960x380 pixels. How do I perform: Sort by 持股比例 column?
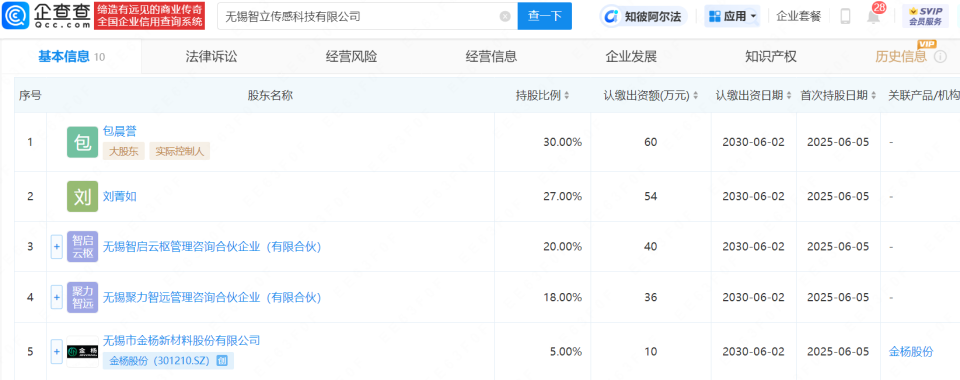point(542,95)
